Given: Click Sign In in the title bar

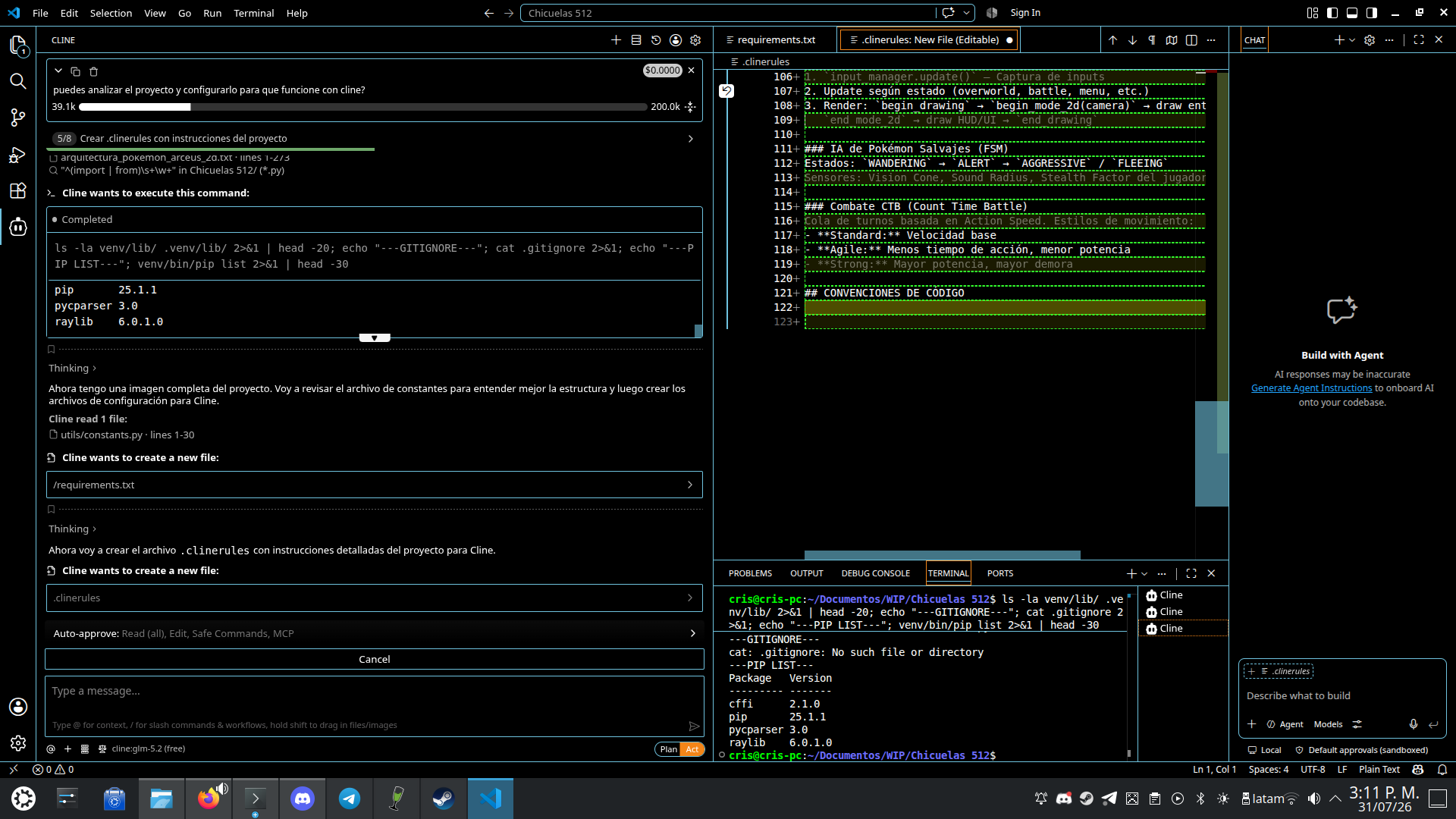Looking at the screenshot, I should [x=1025, y=13].
